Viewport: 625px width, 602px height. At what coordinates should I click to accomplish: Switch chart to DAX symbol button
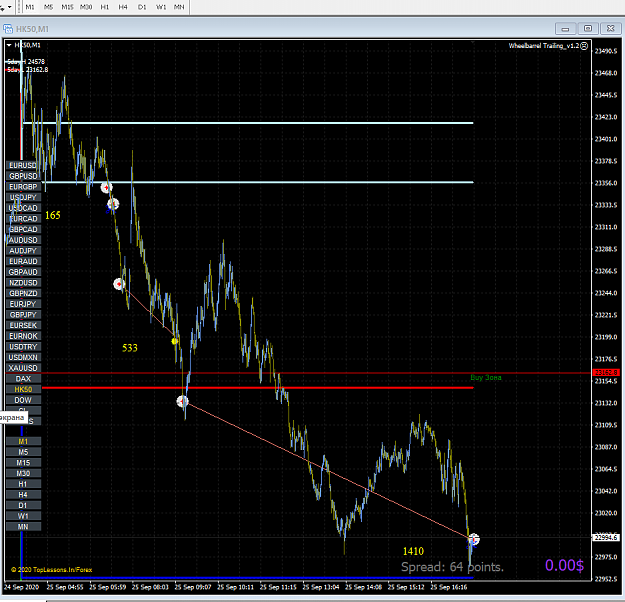23,379
